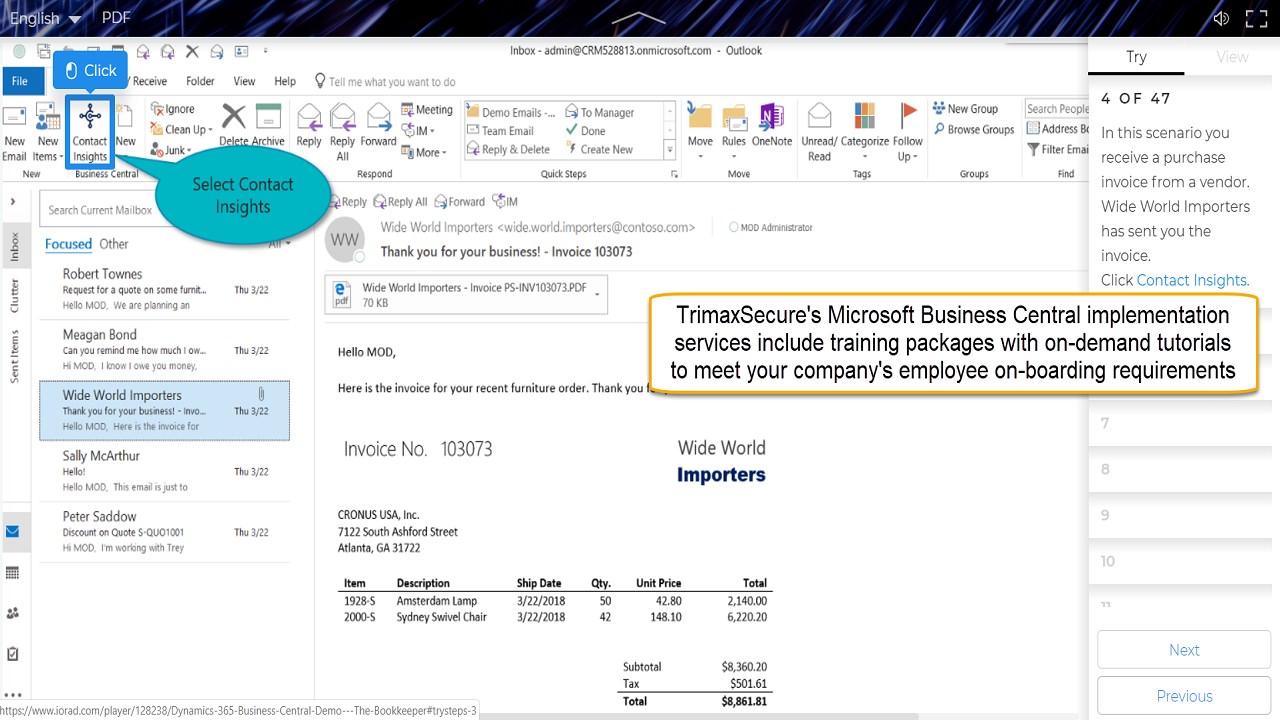Expand the Quick Steps gallery
1280x720 pixels.
[x=670, y=150]
